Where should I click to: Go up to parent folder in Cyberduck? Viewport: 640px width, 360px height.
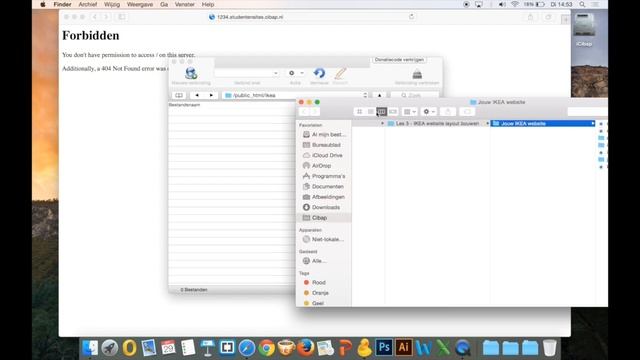[379, 95]
